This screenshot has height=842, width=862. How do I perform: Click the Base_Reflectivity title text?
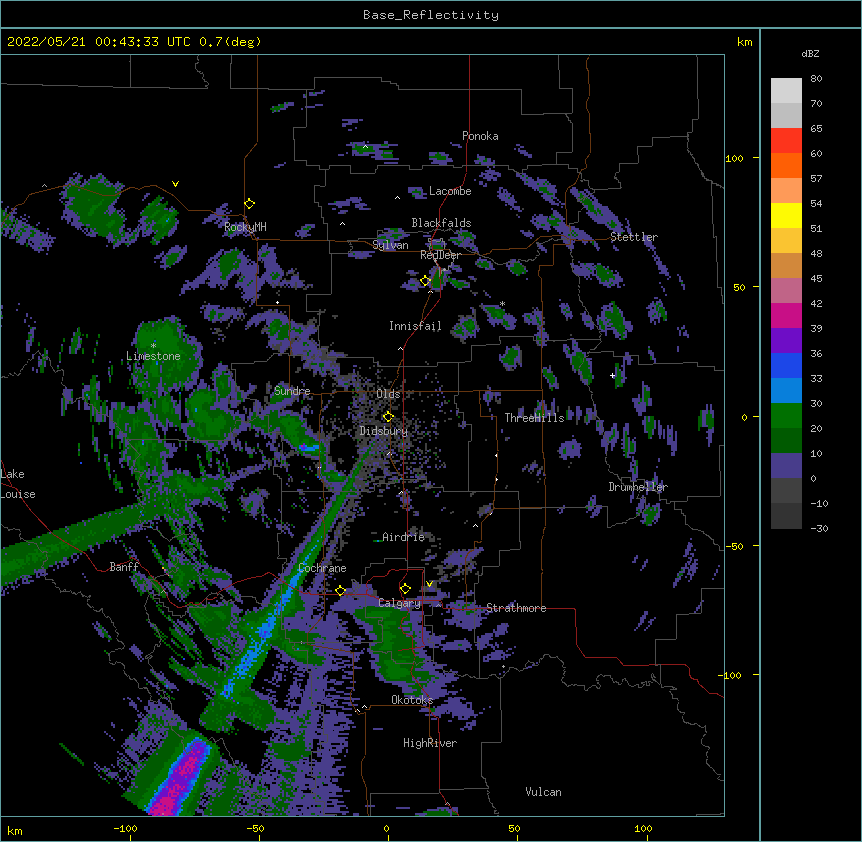click(x=431, y=15)
